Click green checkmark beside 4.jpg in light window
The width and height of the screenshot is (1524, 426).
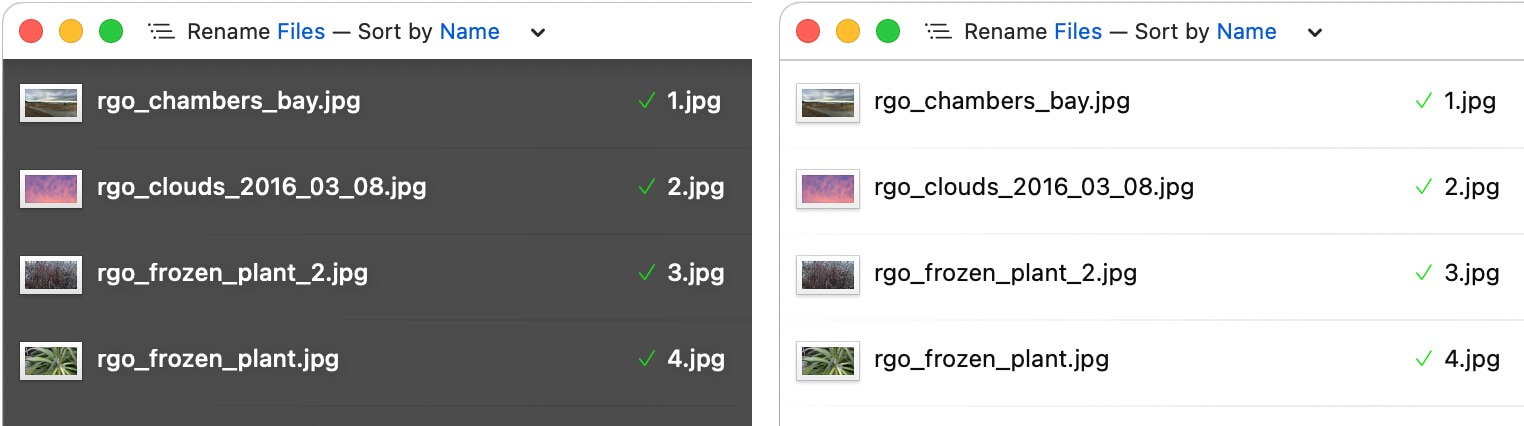1422,359
